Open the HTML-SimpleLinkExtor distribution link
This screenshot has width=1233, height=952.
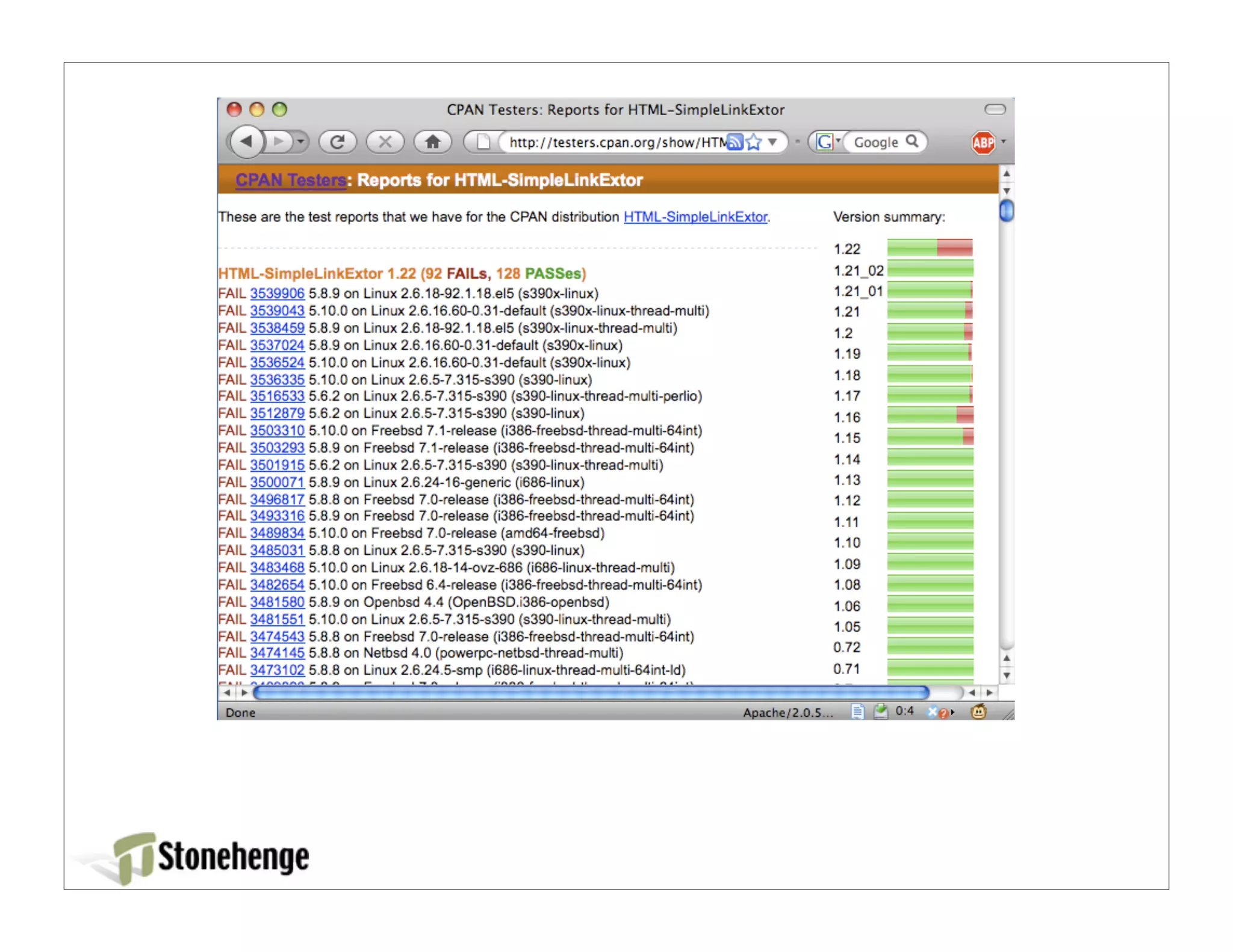[695, 217]
